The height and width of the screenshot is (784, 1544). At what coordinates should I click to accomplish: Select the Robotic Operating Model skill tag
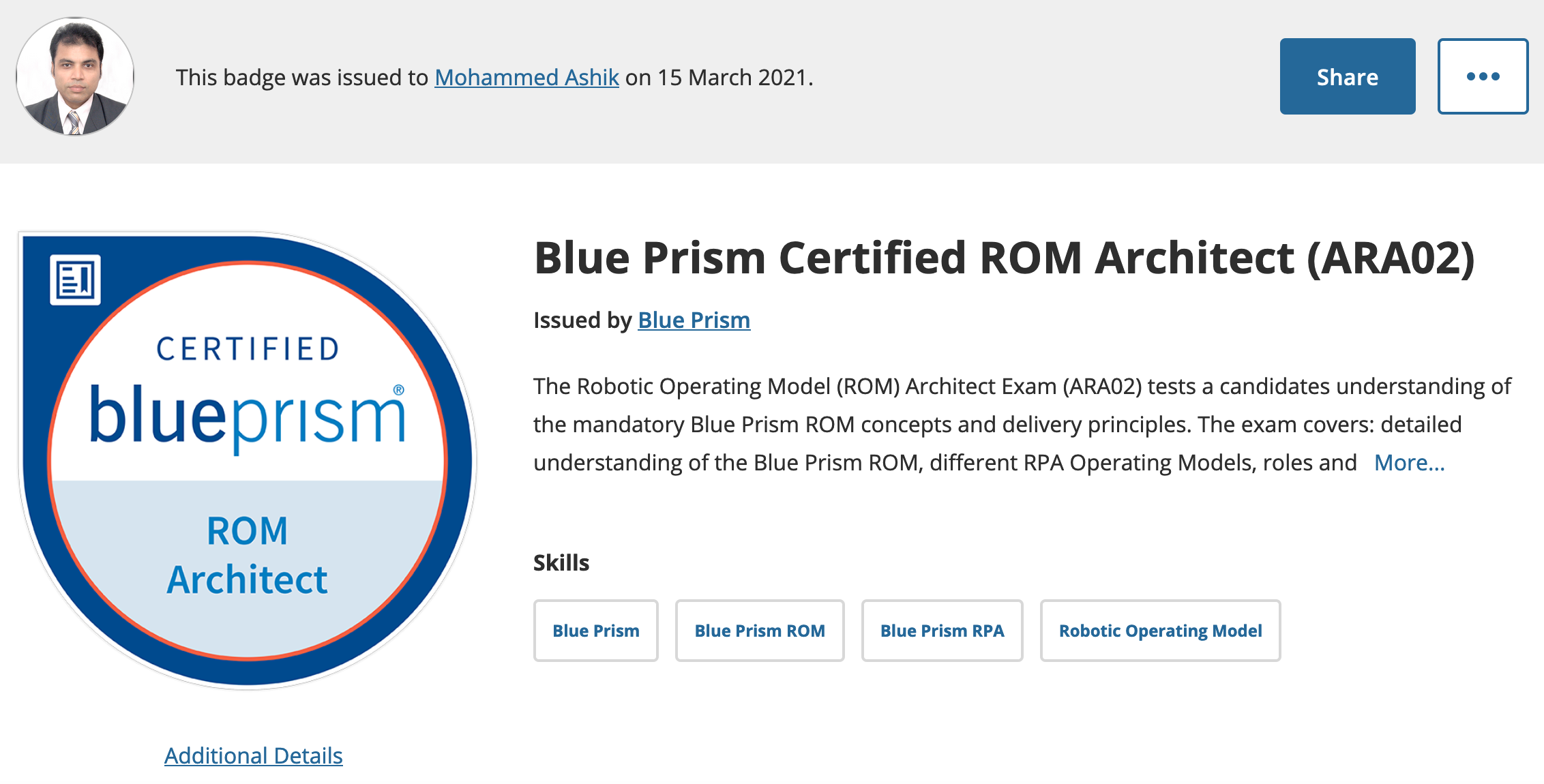pos(1160,631)
